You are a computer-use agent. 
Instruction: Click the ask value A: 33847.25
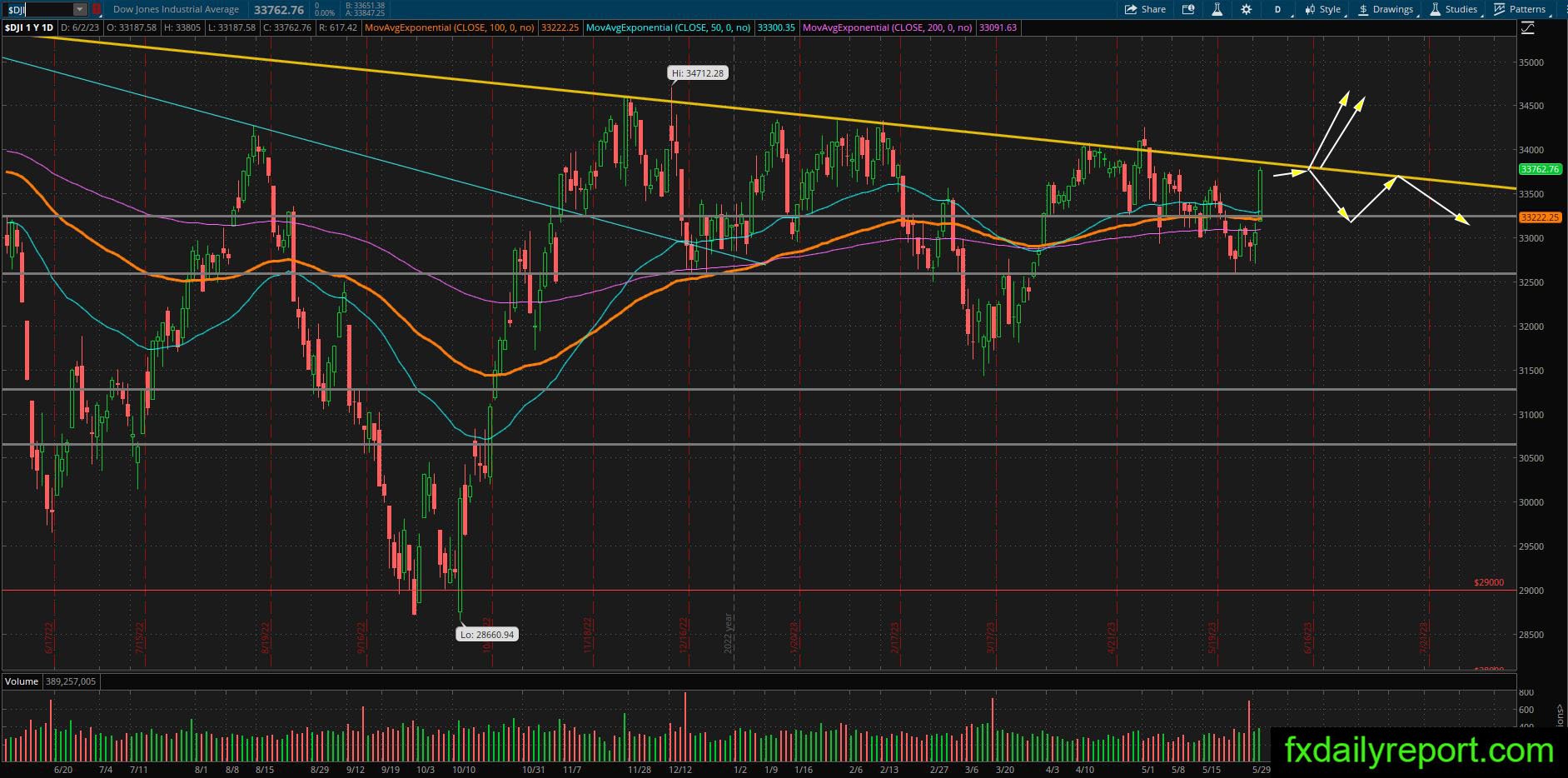click(364, 13)
